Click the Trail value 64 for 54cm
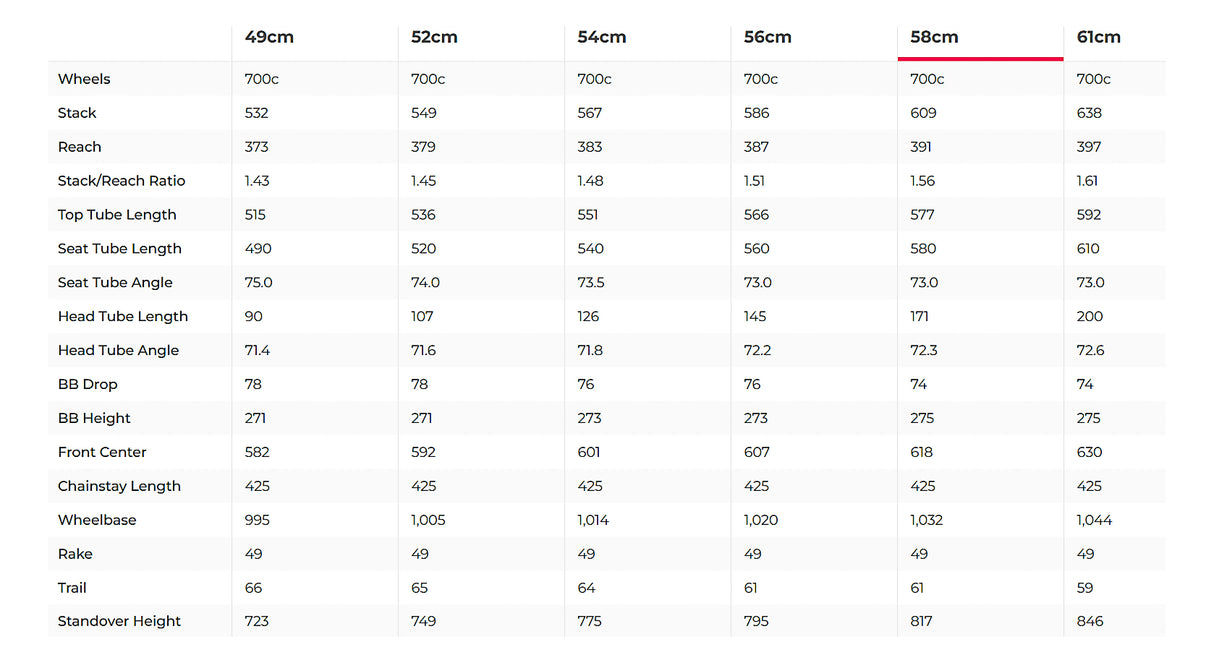The width and height of the screenshot is (1214, 663). pos(586,588)
